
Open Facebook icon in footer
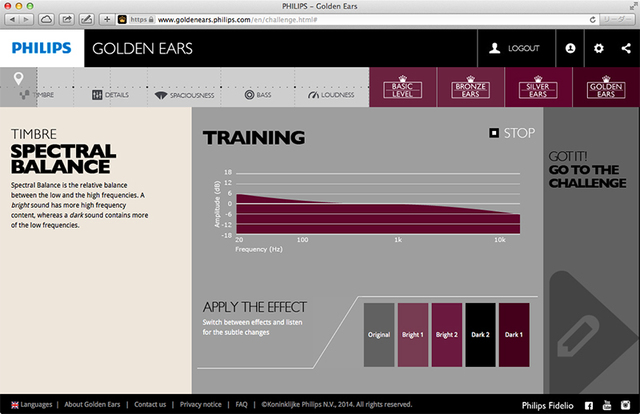589,405
